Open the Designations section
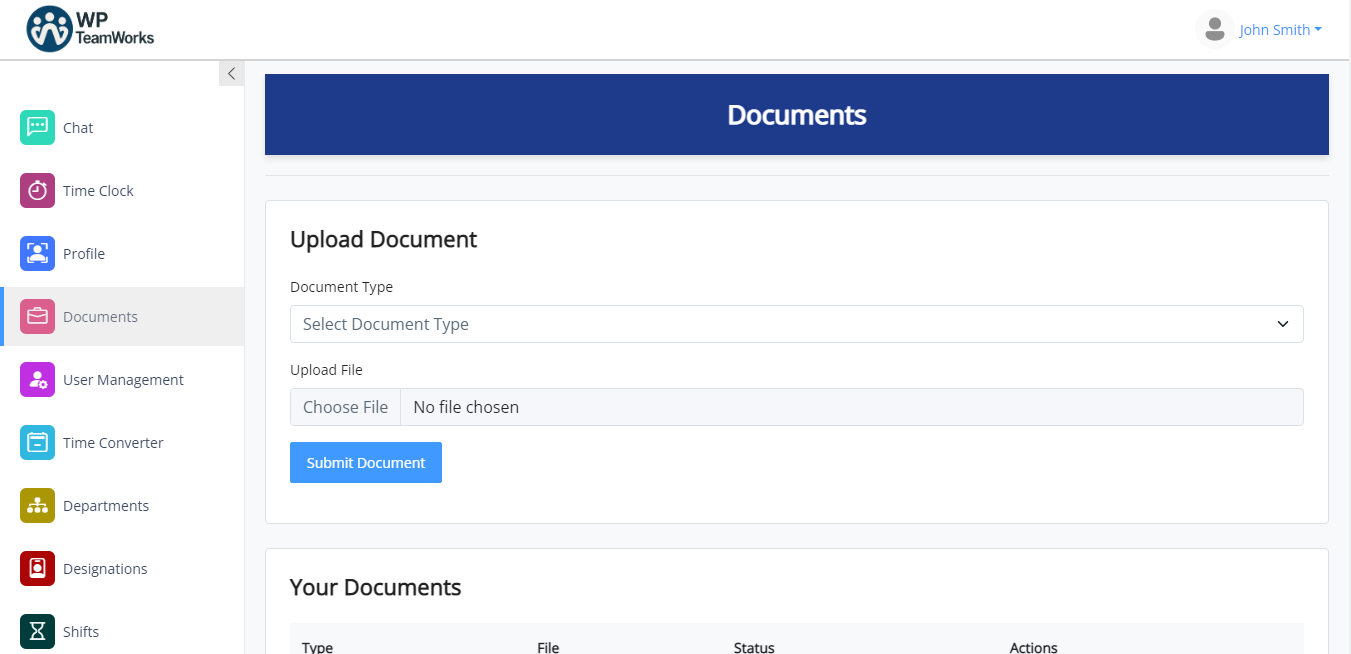Image resolution: width=1351 pixels, height=654 pixels. point(103,568)
